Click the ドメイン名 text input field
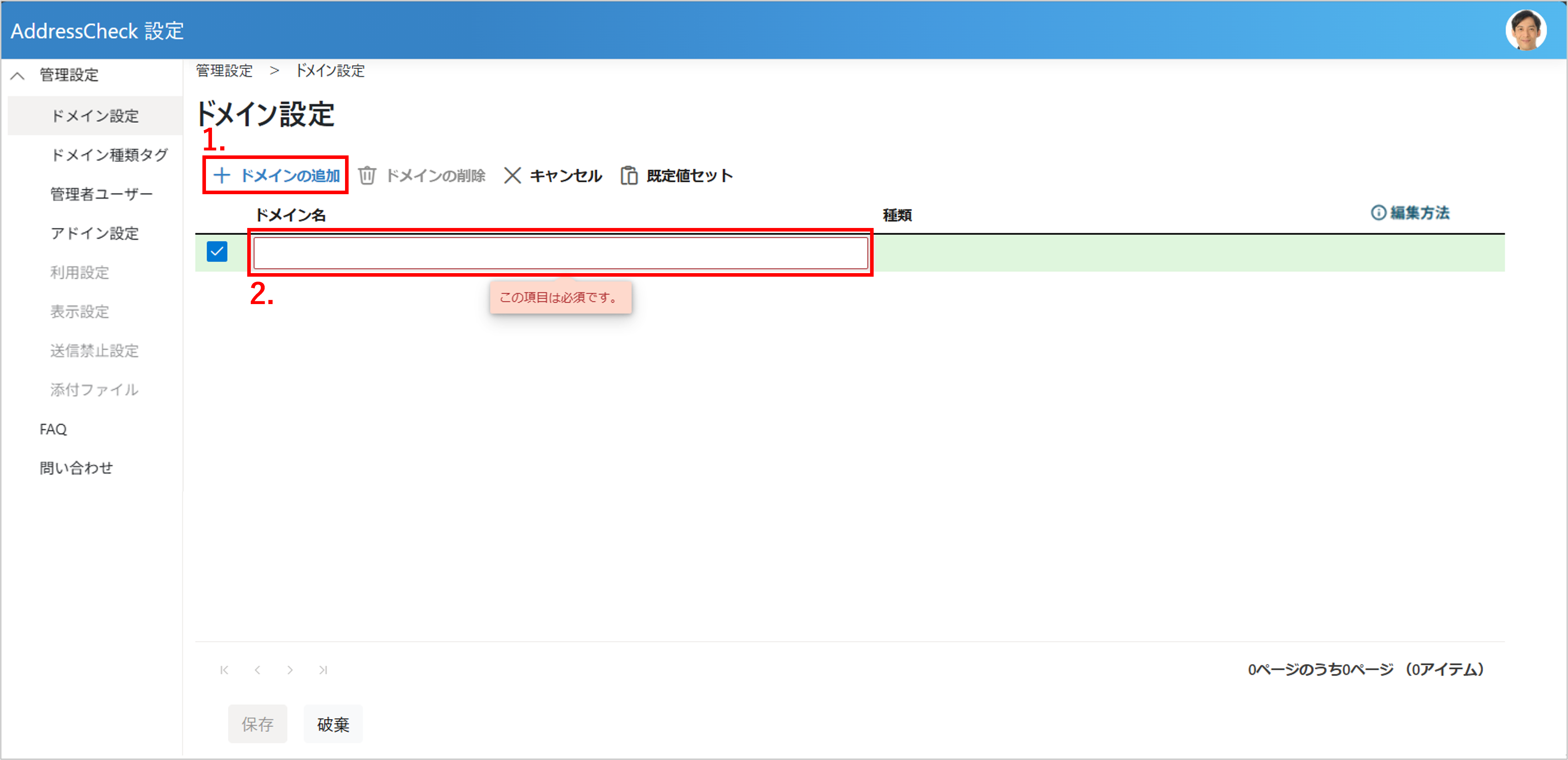1568x760 pixels. point(560,253)
